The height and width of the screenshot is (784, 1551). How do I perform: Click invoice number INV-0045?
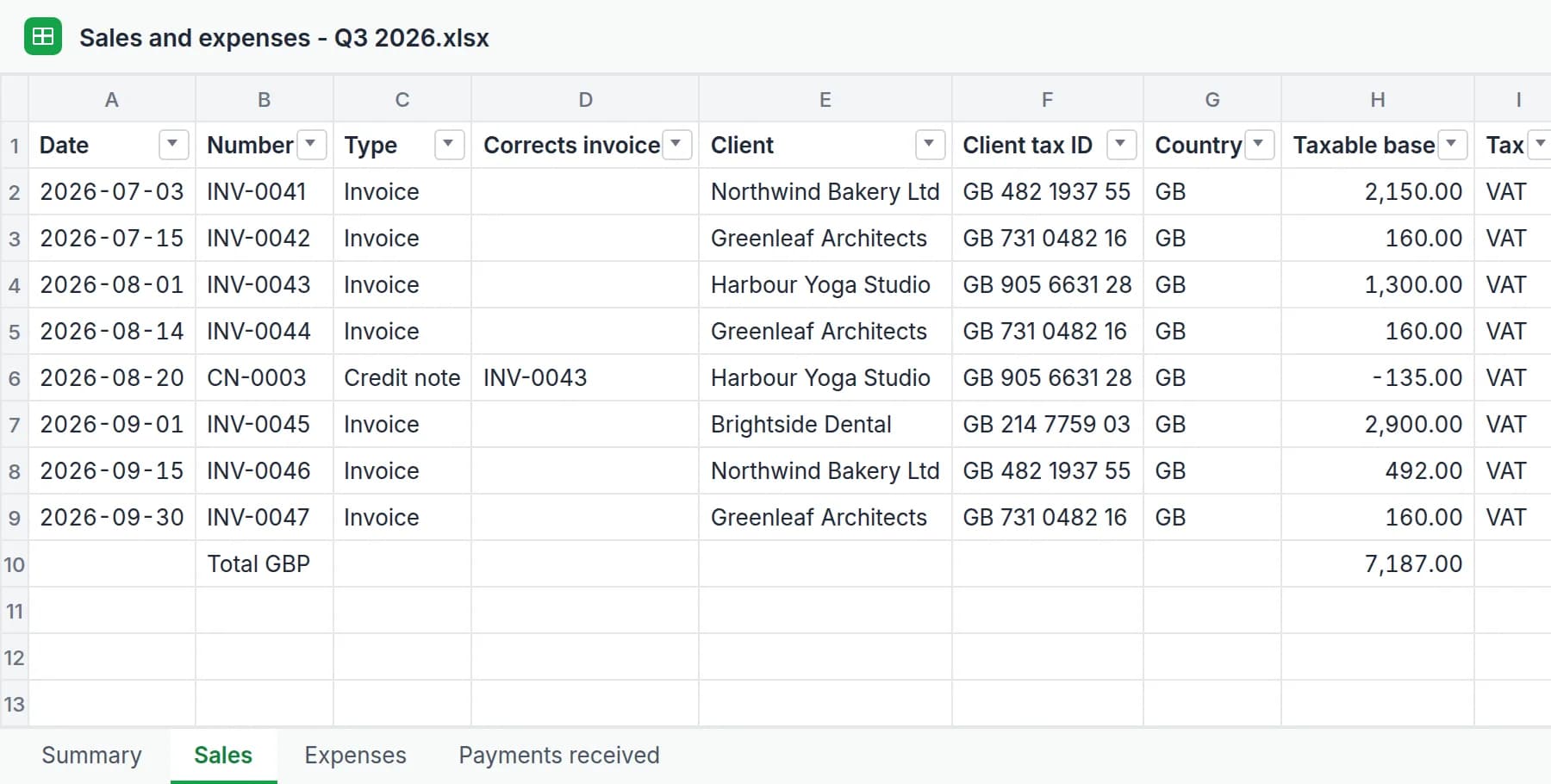click(x=265, y=424)
